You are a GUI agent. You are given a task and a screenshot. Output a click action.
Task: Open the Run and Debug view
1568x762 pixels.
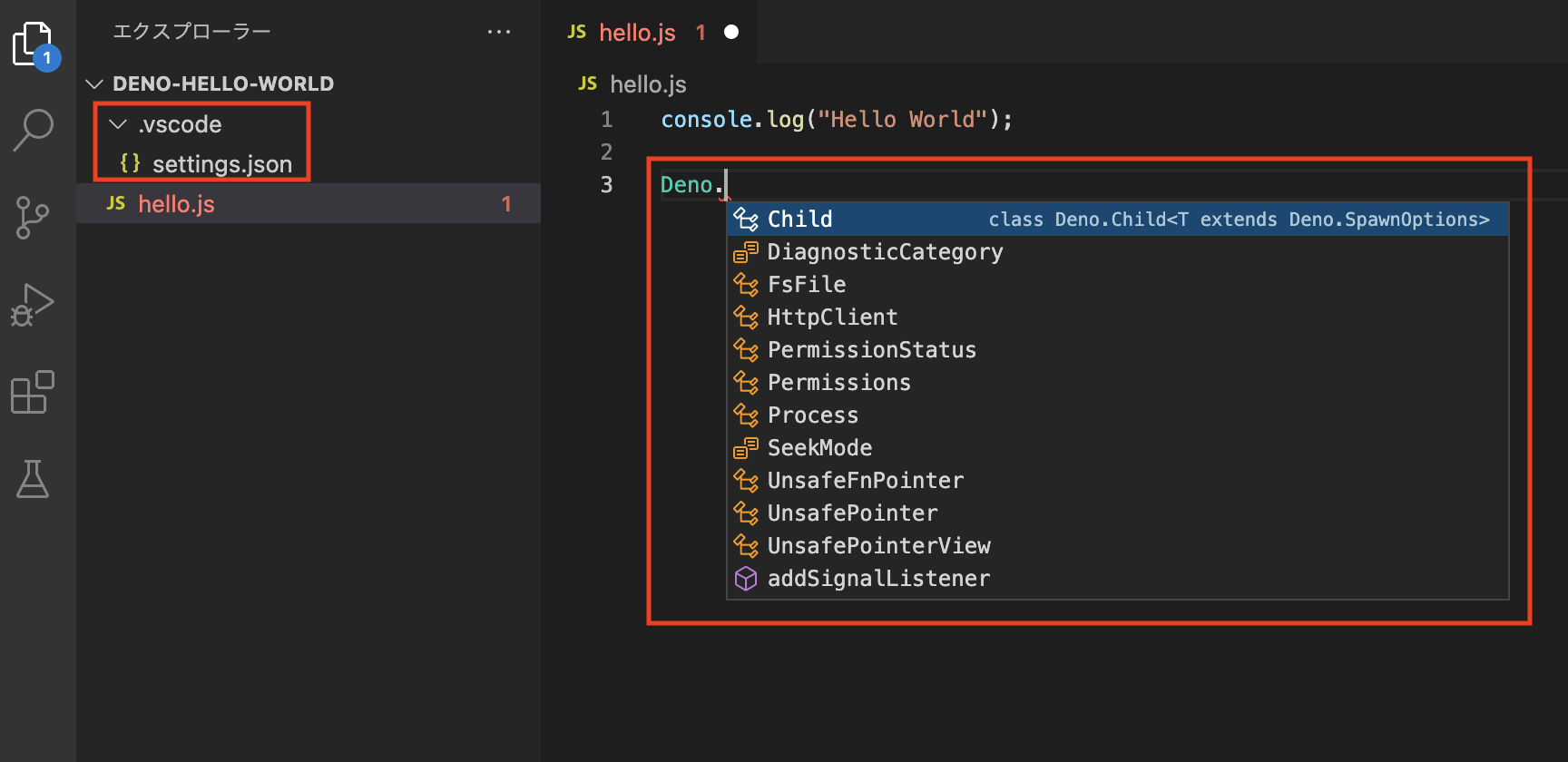pyautogui.click(x=34, y=305)
